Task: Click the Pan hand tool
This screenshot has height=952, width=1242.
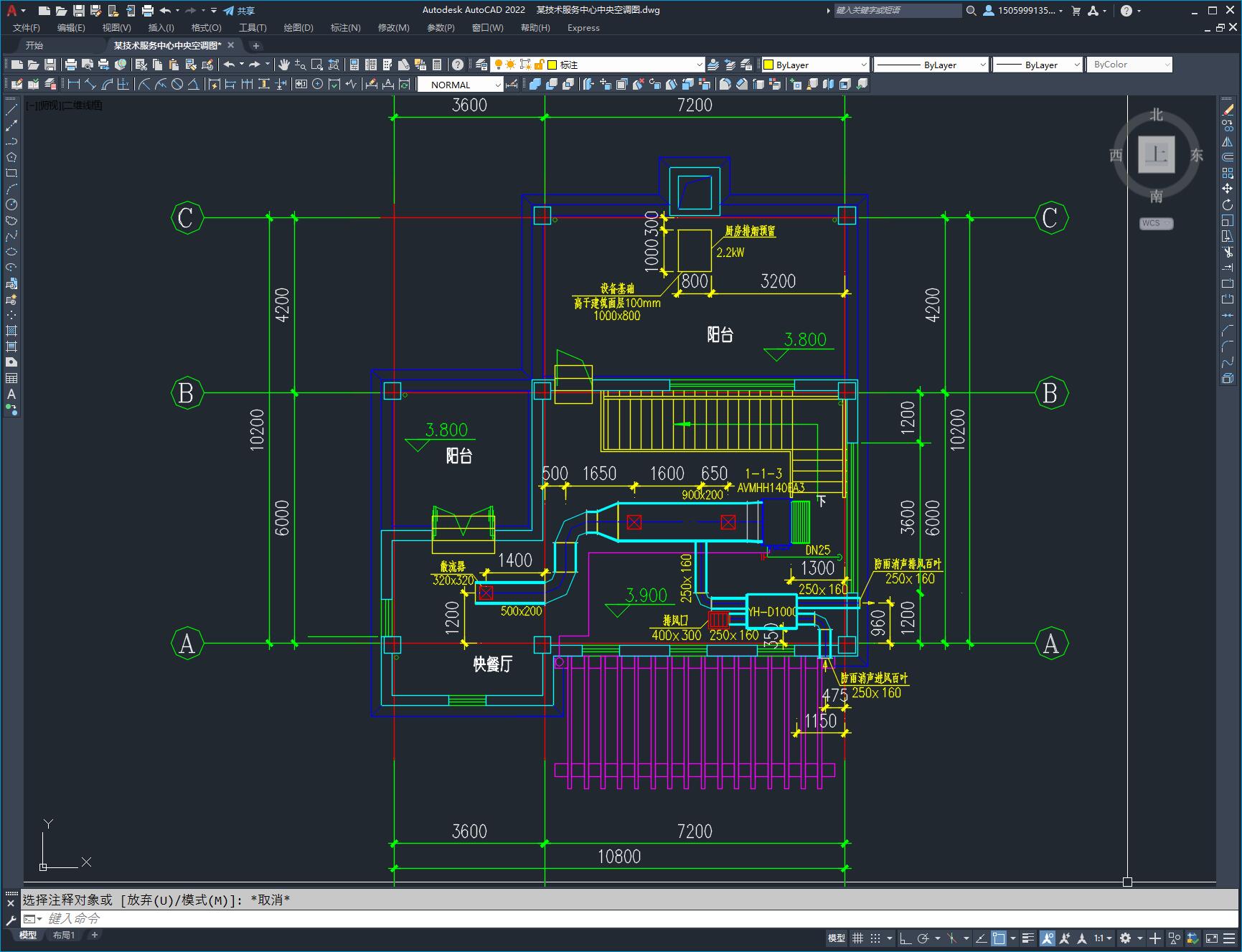Action: coord(284,65)
